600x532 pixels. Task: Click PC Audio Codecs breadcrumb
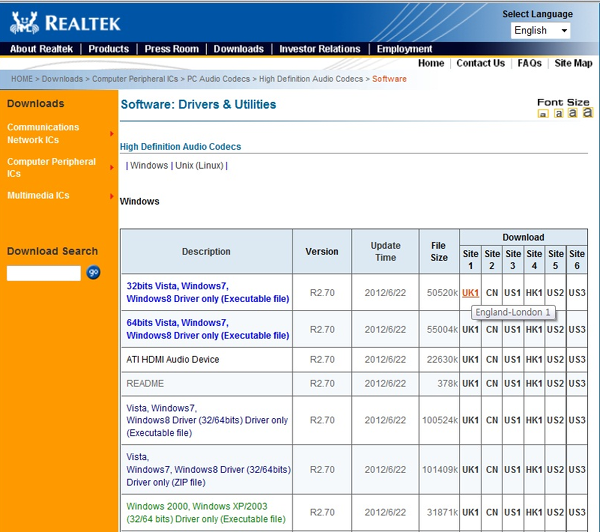tap(218, 79)
